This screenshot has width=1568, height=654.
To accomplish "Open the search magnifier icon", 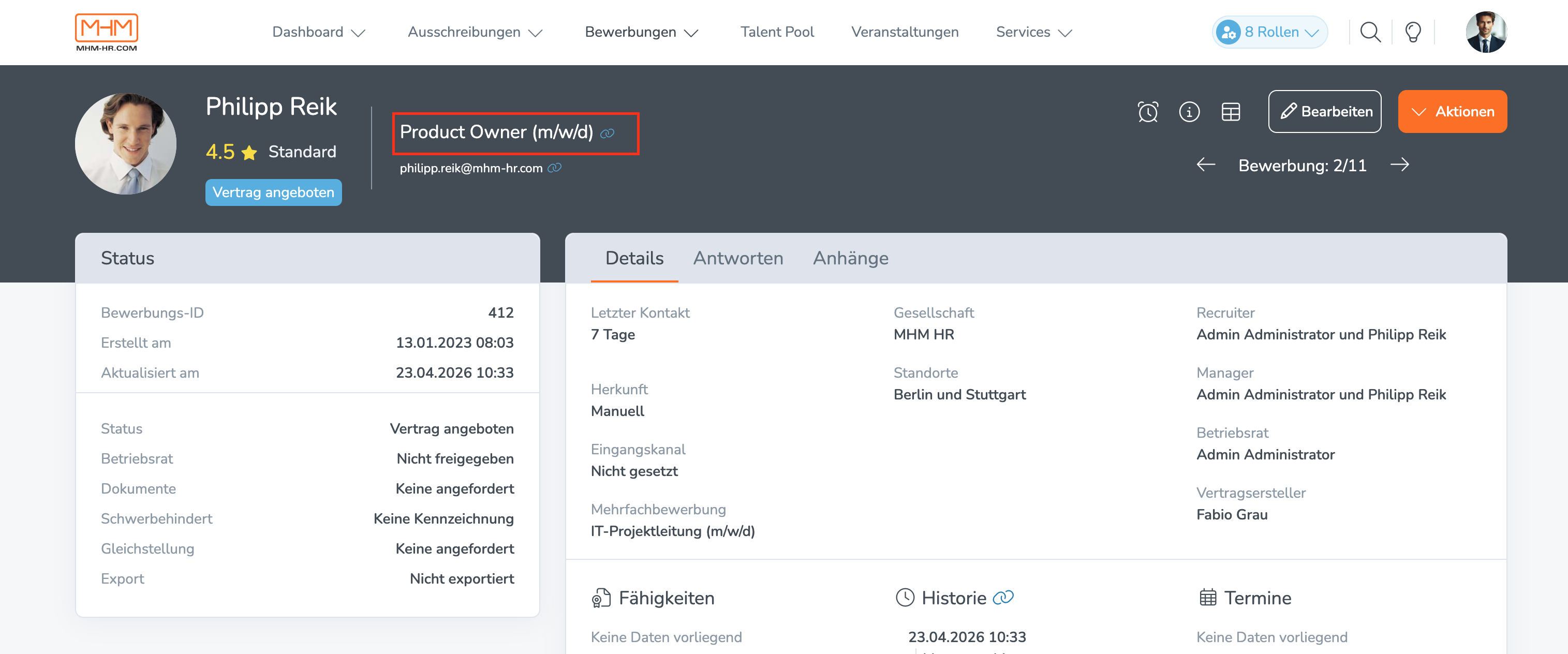I will tap(1370, 32).
